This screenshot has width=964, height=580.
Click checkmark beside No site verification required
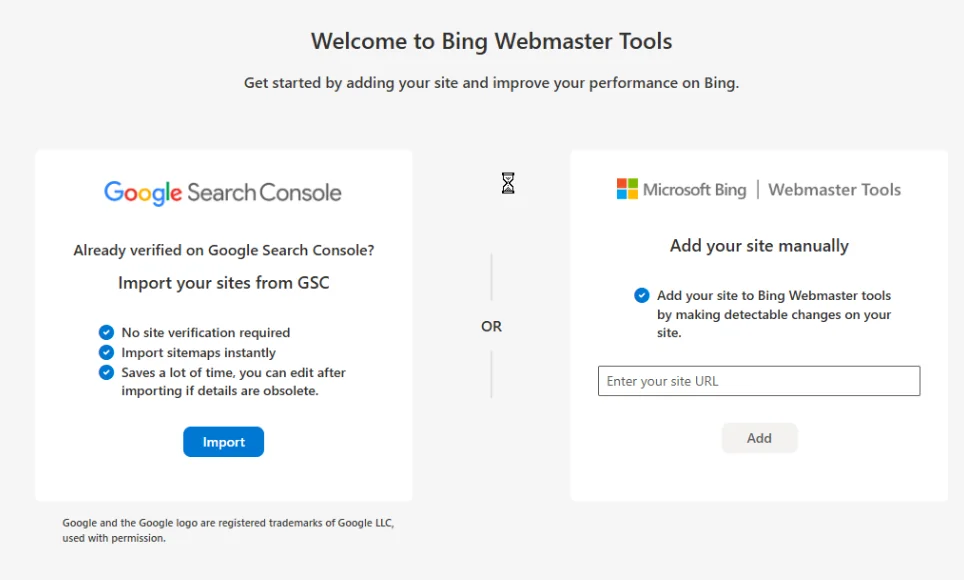[106, 332]
